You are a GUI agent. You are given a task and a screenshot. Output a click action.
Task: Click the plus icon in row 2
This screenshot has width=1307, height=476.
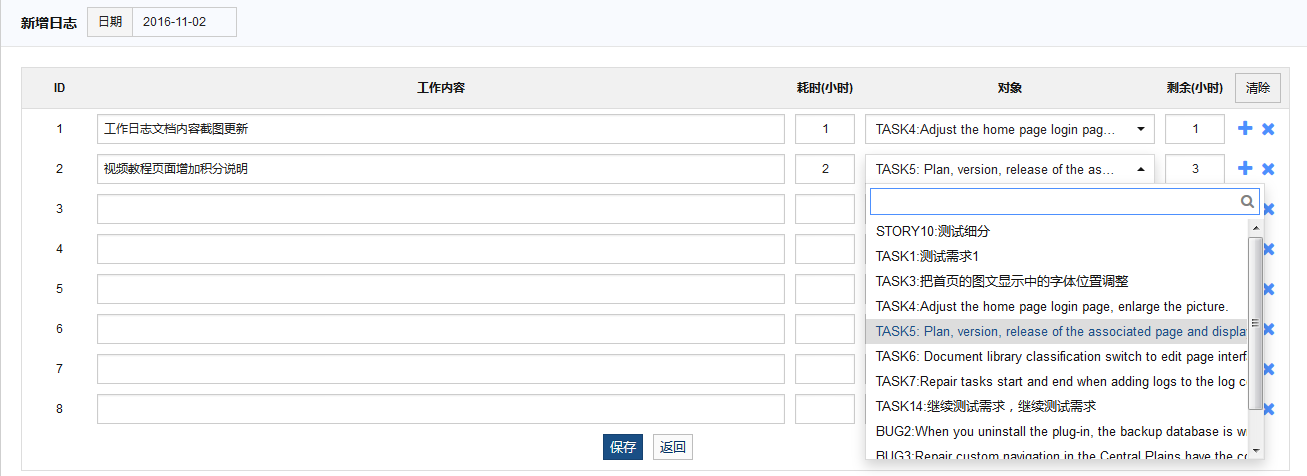coord(1245,169)
